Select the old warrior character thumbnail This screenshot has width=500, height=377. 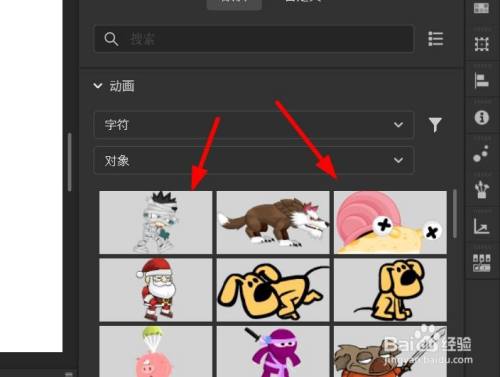click(x=390, y=352)
